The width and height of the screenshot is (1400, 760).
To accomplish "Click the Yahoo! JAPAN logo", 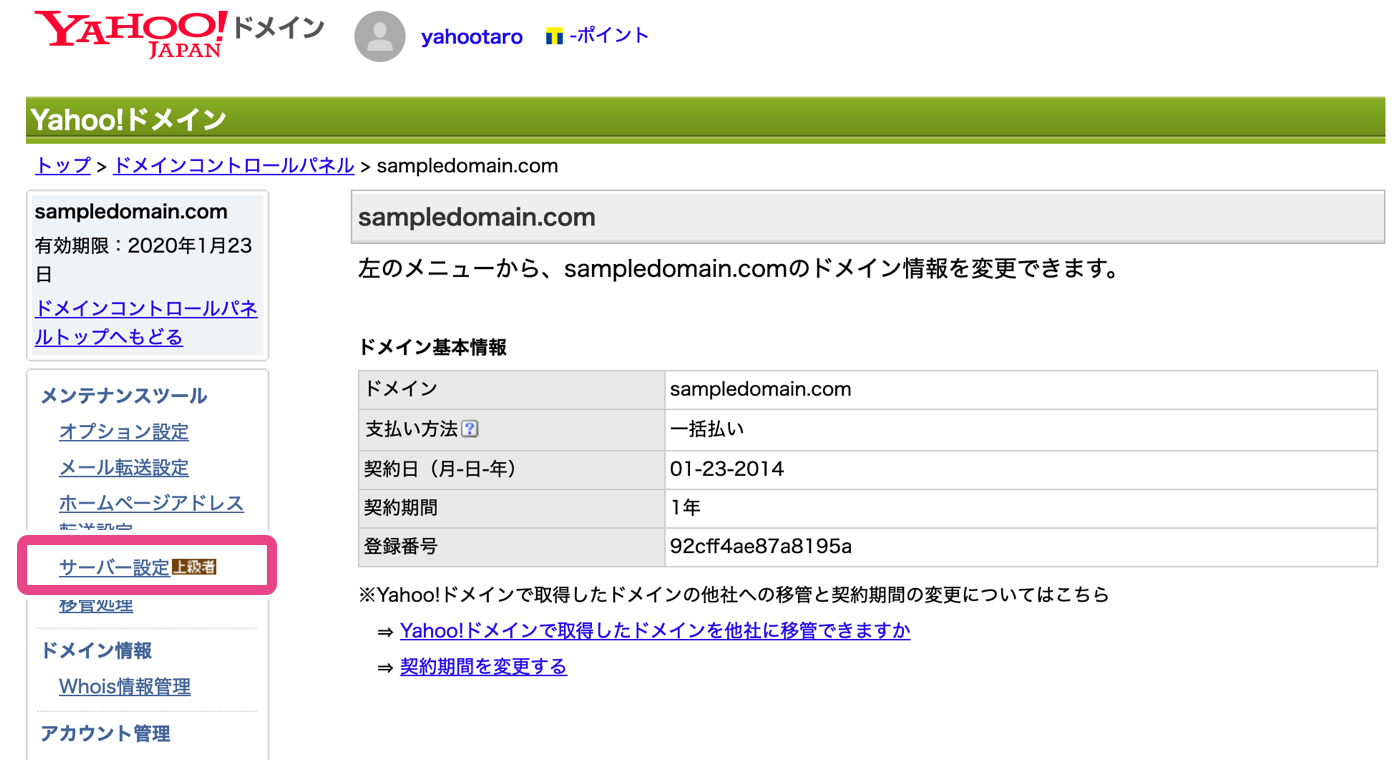I will 130,35.
